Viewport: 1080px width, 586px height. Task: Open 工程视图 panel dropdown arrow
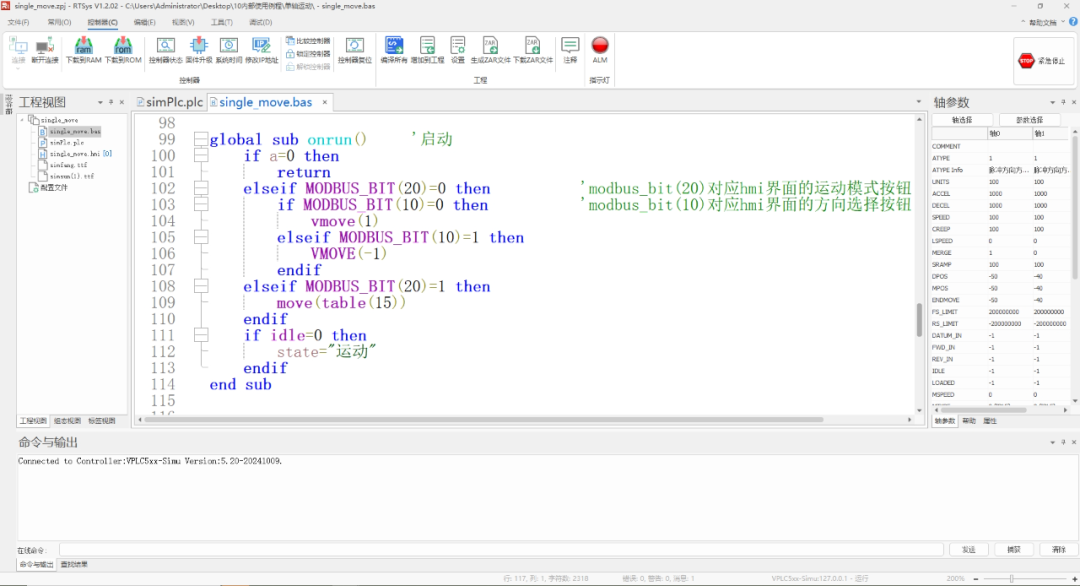[100, 102]
